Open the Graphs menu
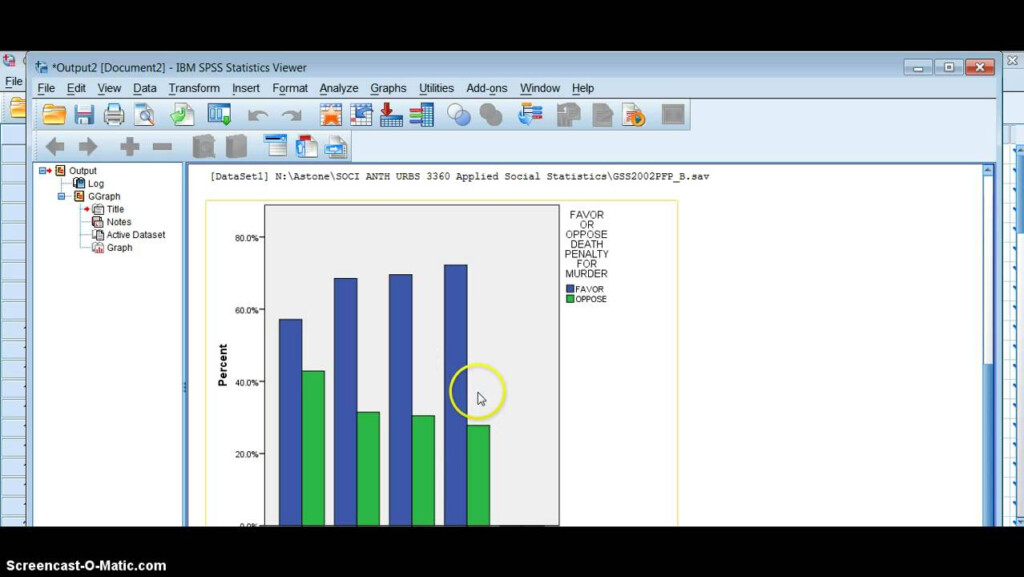1024x577 pixels. point(388,88)
